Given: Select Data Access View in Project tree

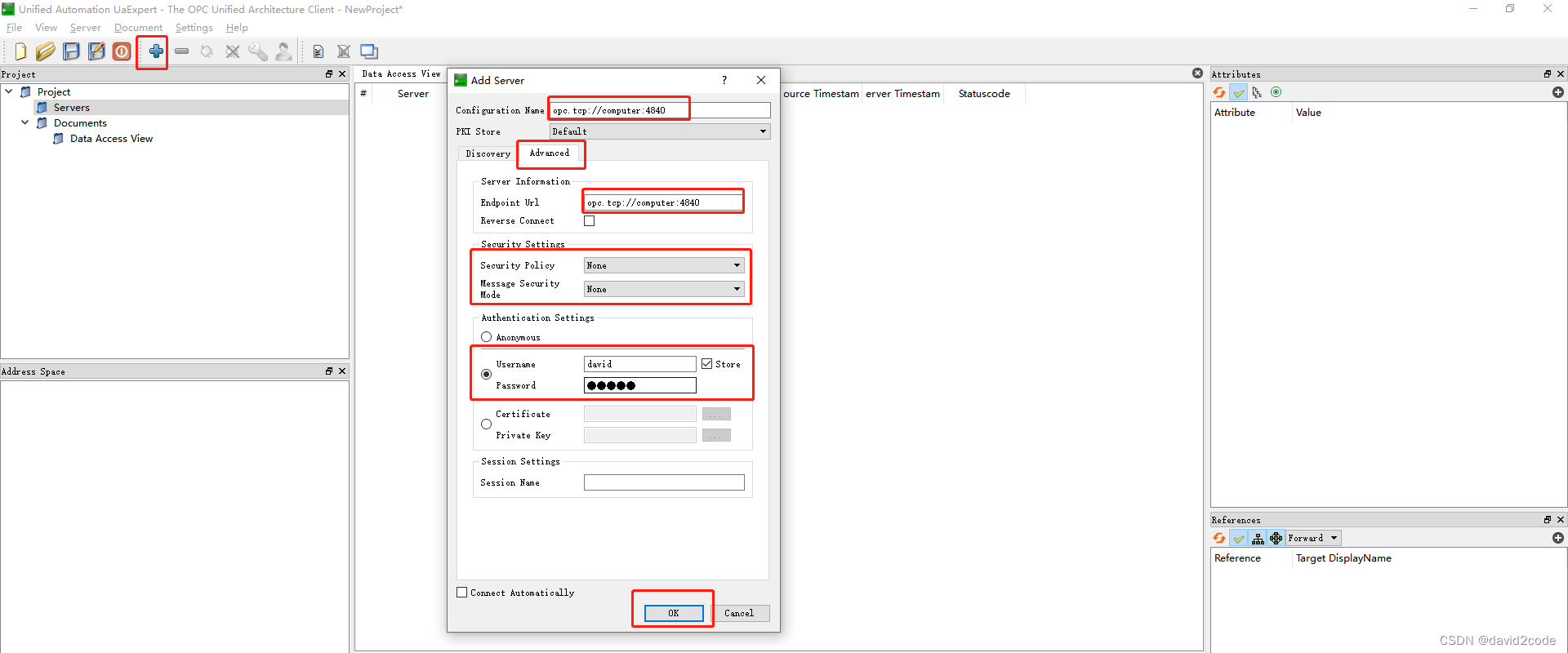Looking at the screenshot, I should click(112, 138).
